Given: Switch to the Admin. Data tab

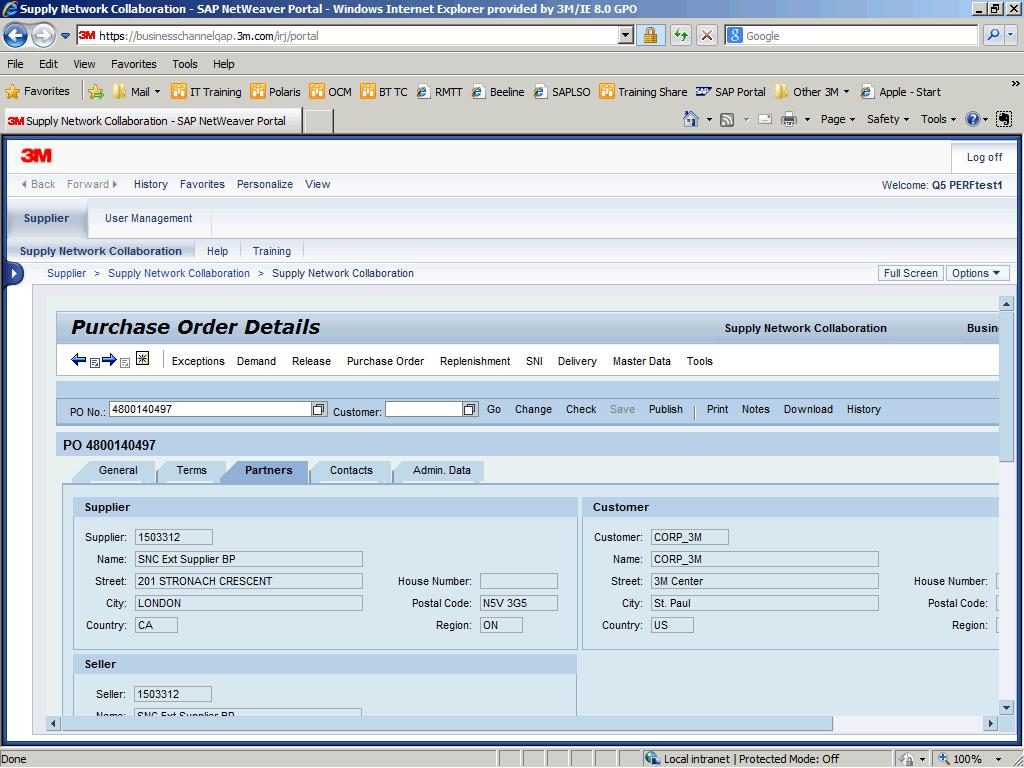Looking at the screenshot, I should (441, 470).
